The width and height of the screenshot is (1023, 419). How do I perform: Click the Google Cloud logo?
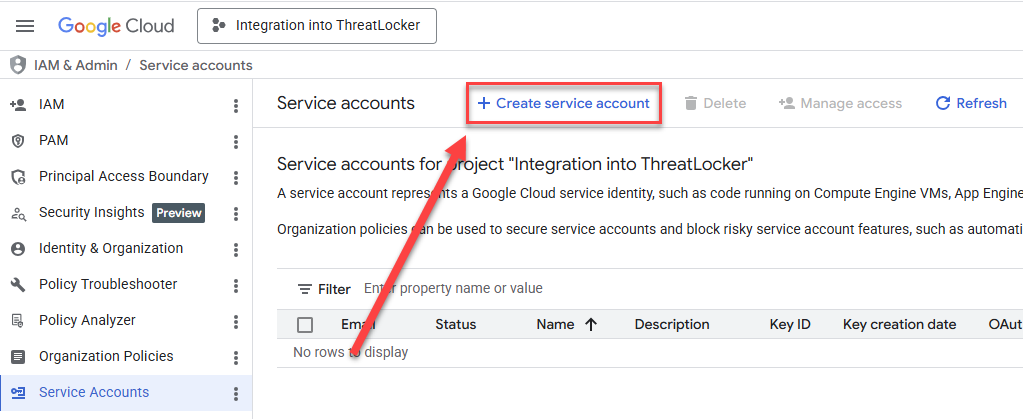tap(116, 26)
